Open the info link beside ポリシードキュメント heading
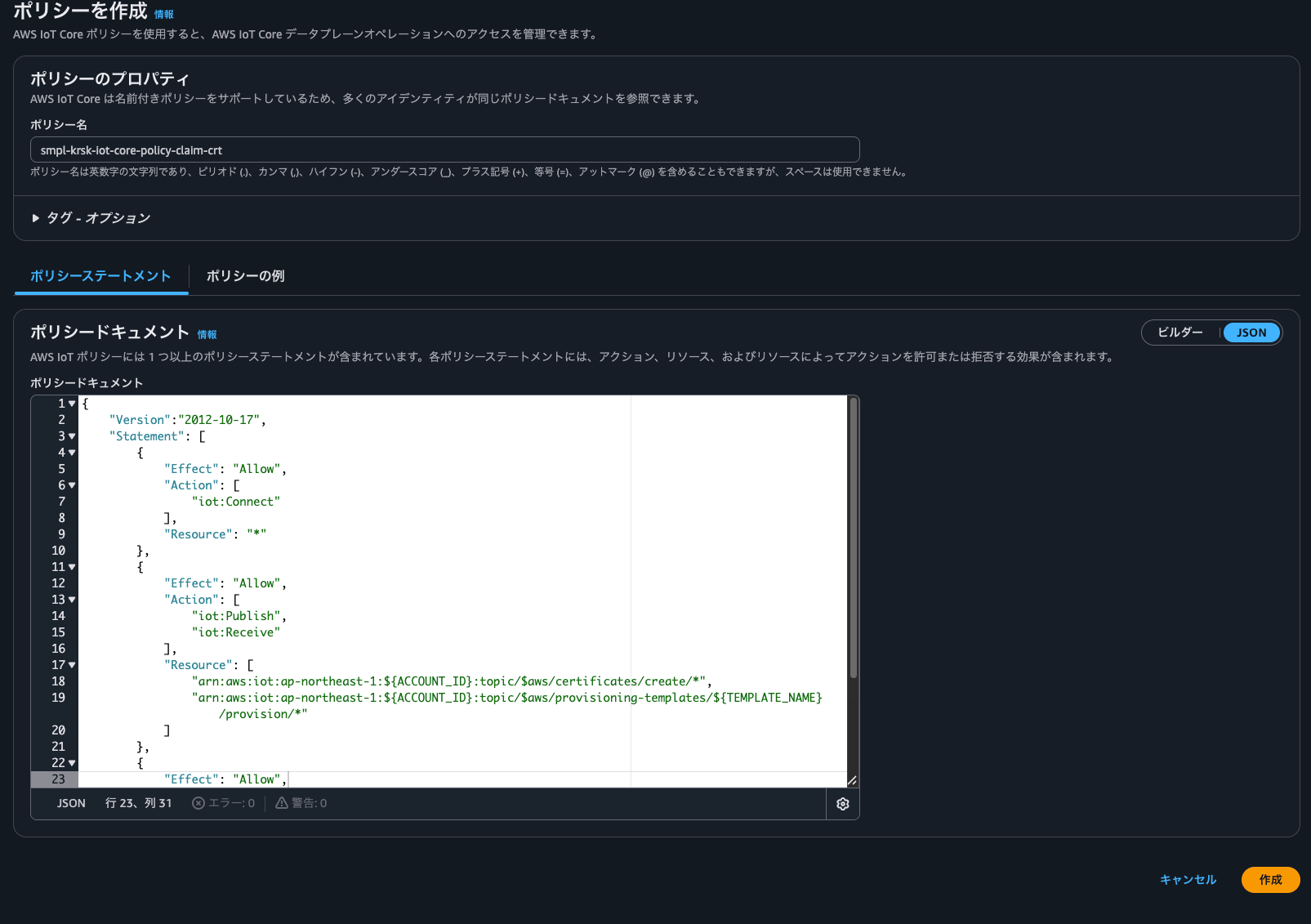 click(207, 335)
